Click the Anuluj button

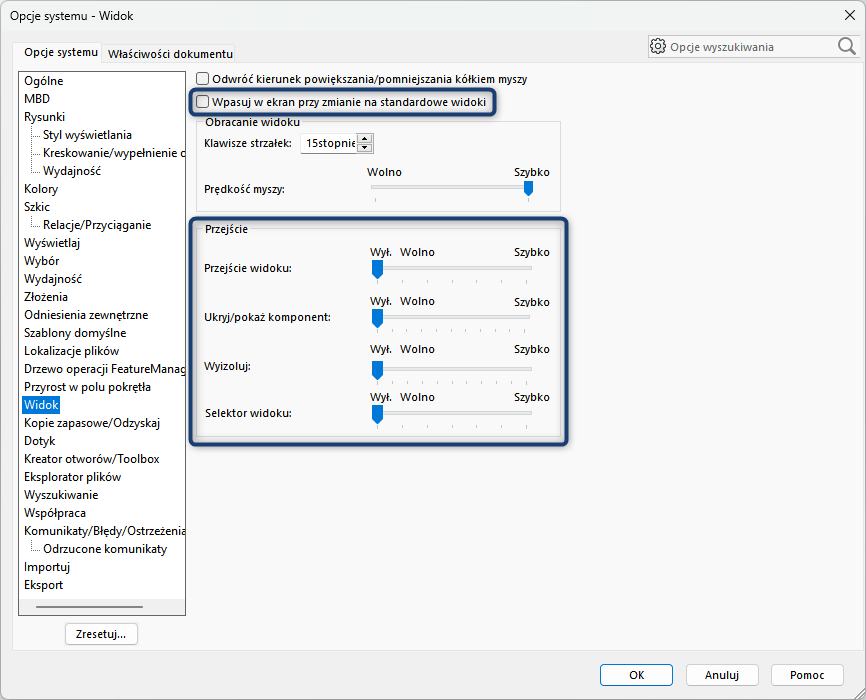[721, 675]
